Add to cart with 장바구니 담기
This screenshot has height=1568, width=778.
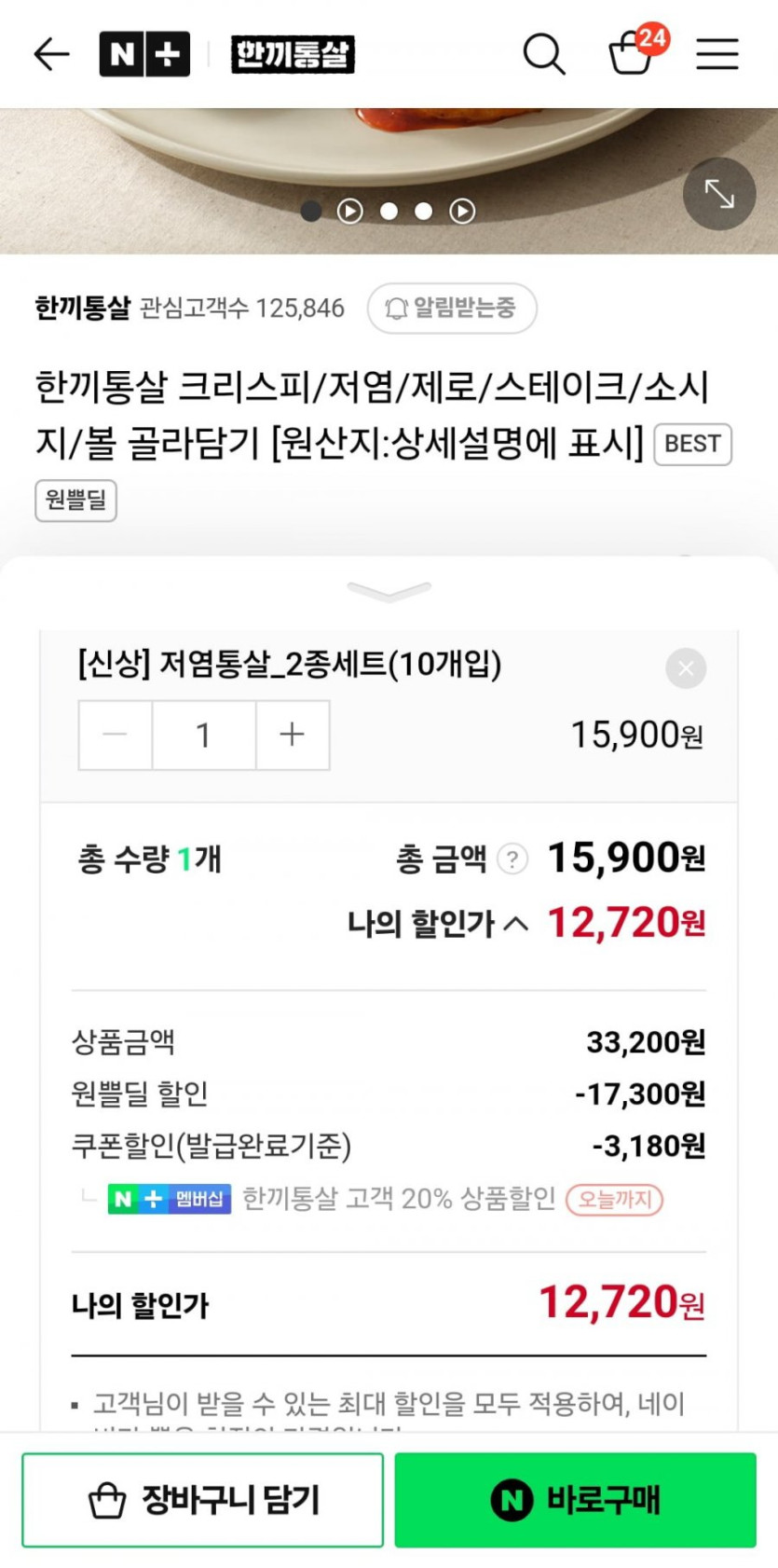202,1499
